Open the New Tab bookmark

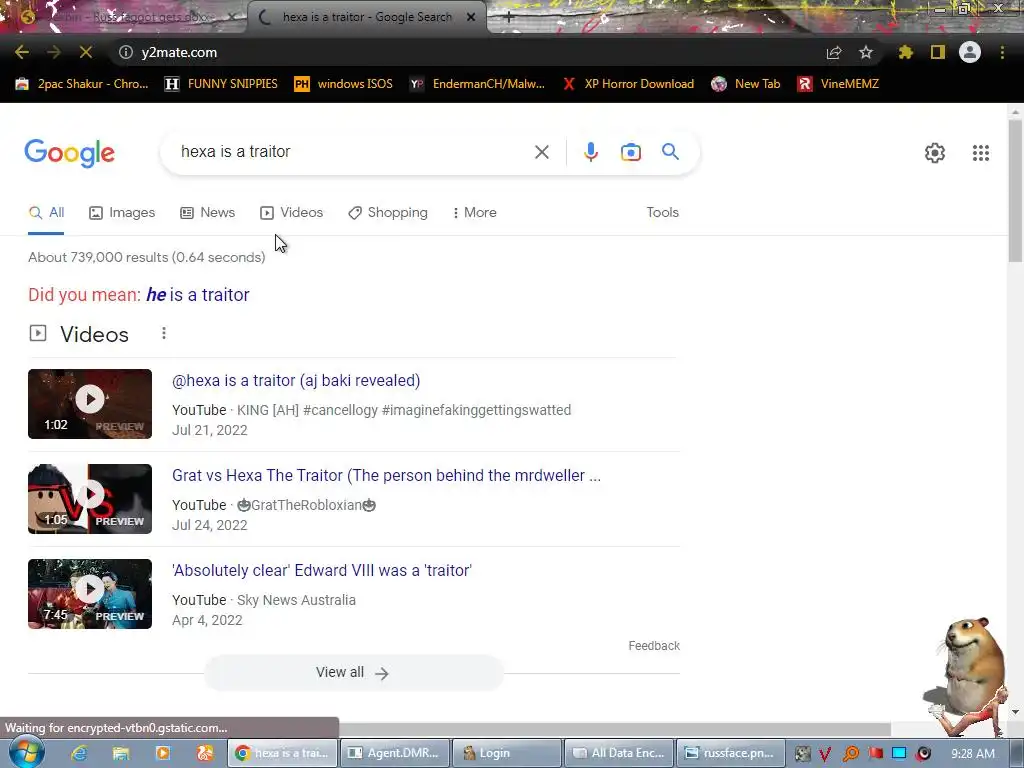[x=746, y=84]
